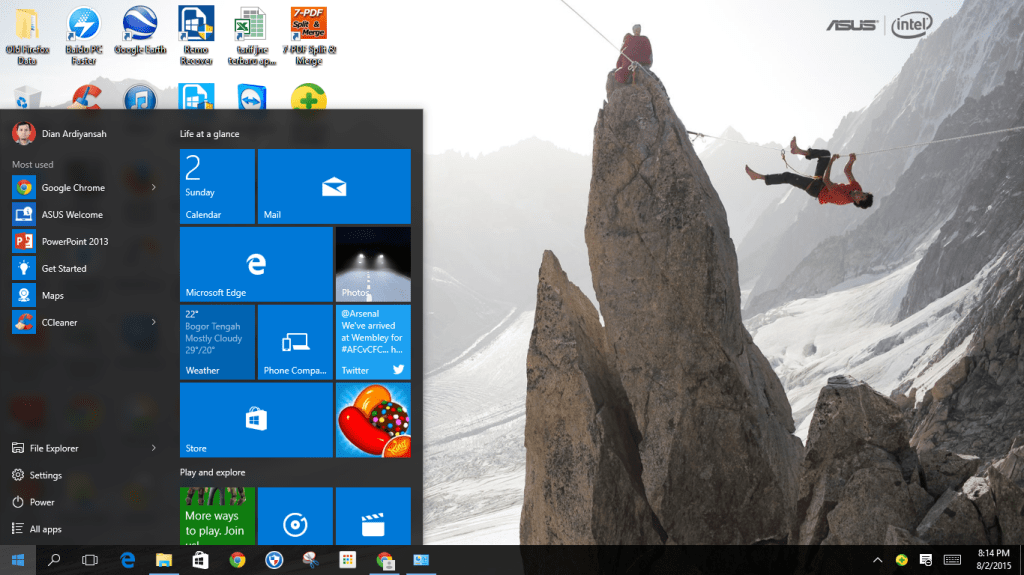This screenshot has width=1024, height=575.
Task: Open File Explorer taskbar icon
Action: (x=163, y=560)
